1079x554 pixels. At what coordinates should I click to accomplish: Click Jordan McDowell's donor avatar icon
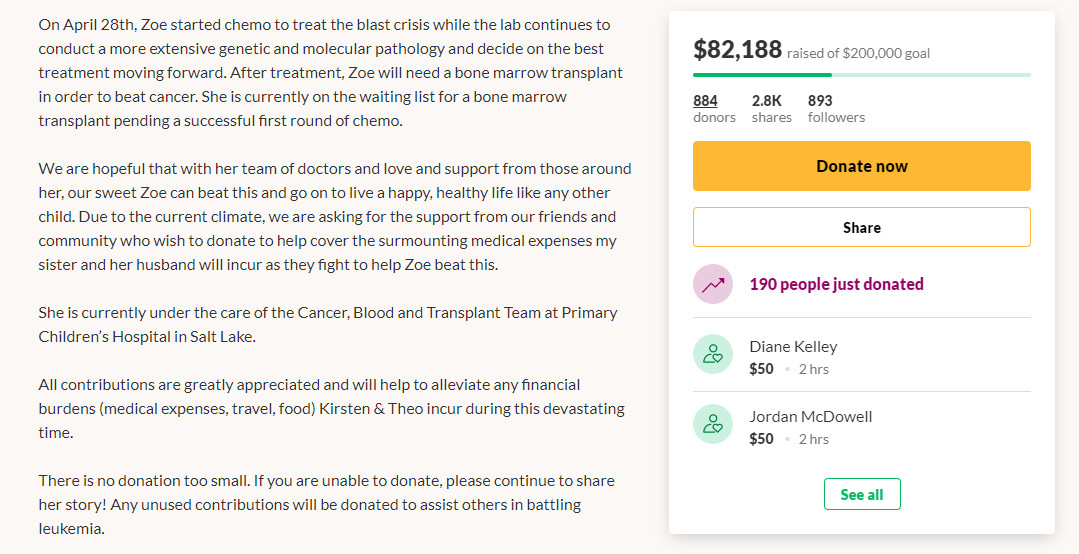tap(713, 424)
